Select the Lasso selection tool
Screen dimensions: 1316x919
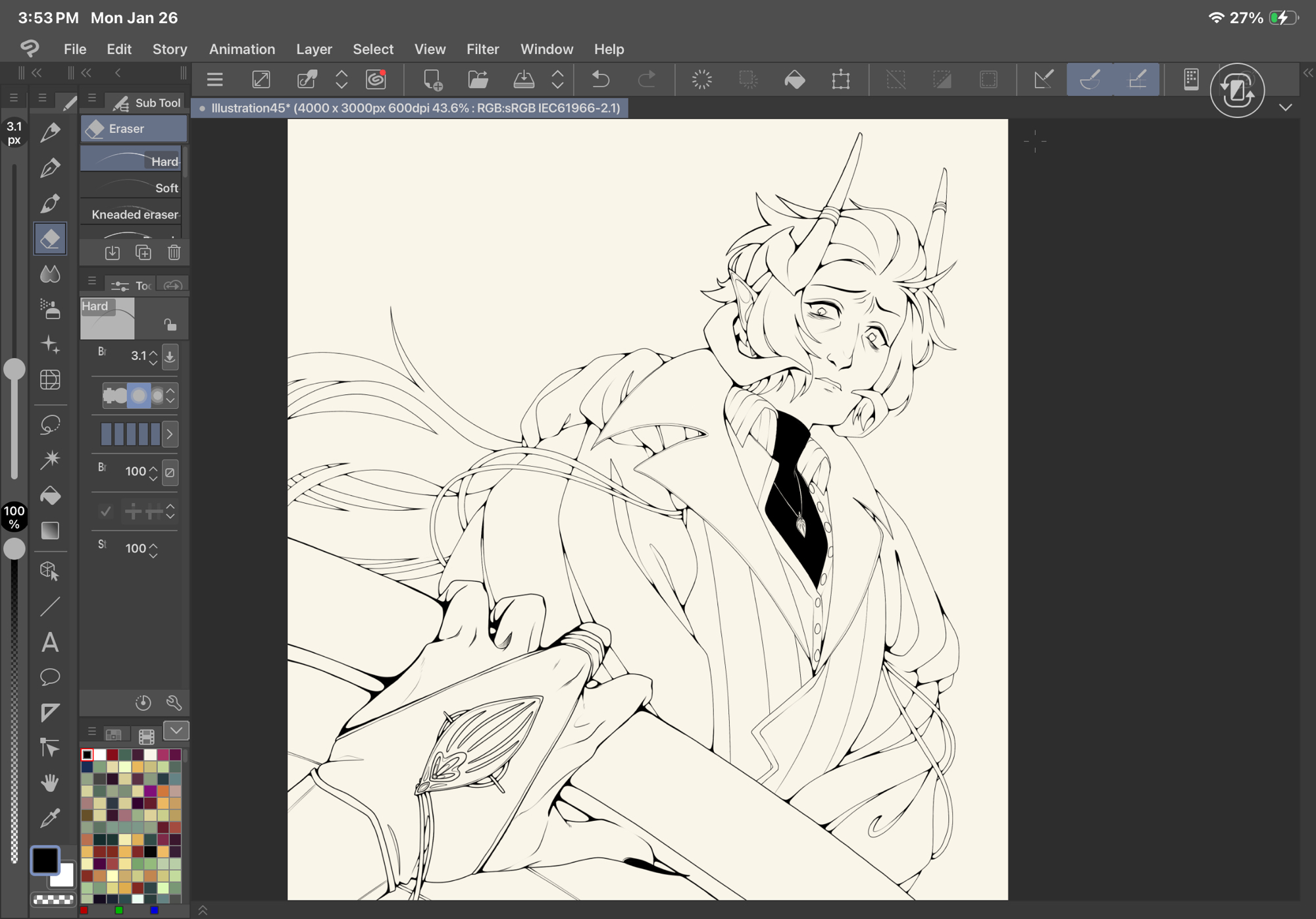tap(50, 425)
